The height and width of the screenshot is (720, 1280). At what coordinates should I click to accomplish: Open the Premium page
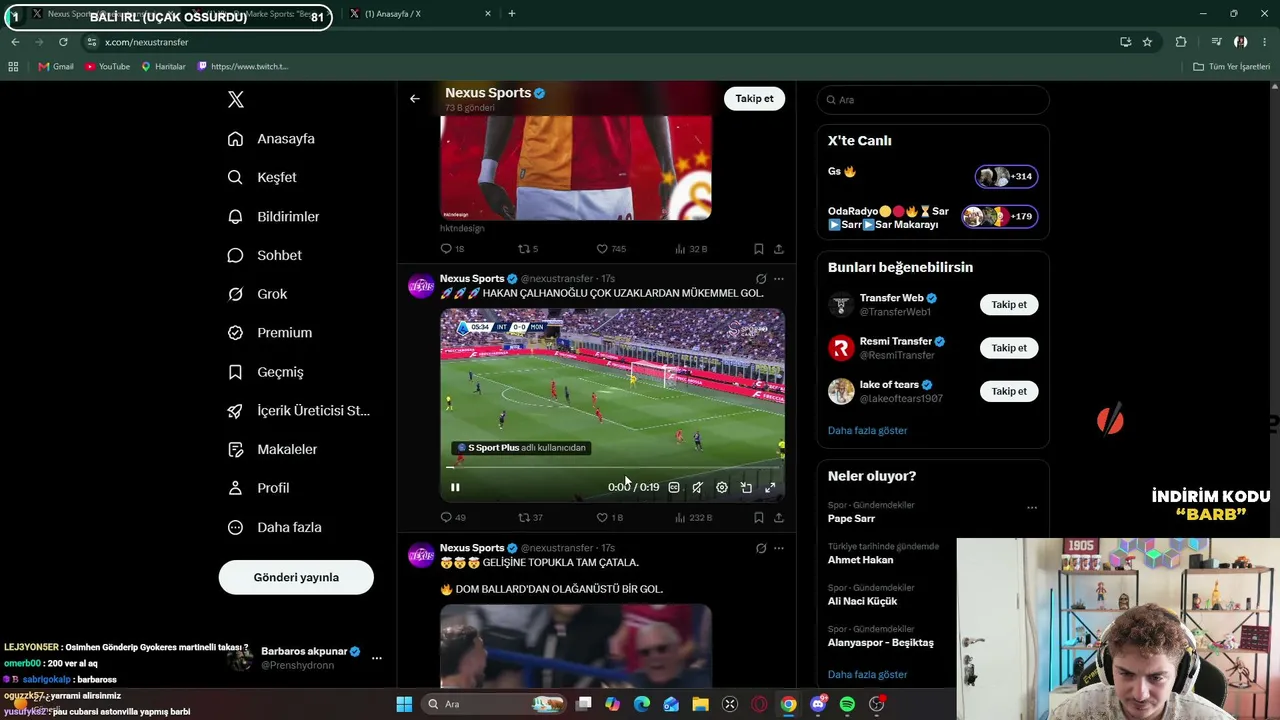click(x=270, y=332)
